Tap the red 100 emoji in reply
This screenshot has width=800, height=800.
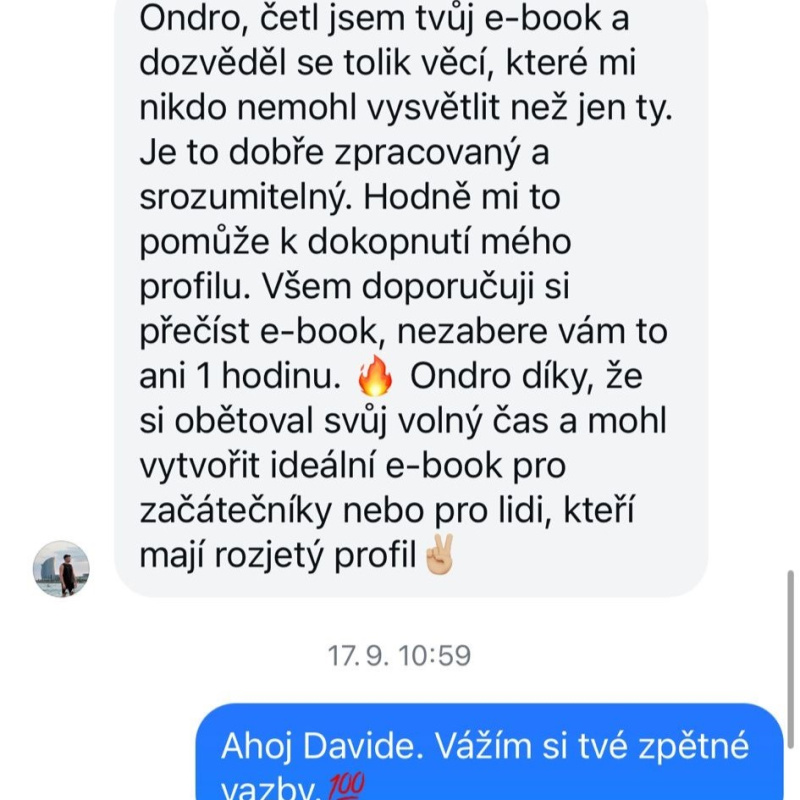pos(346,786)
